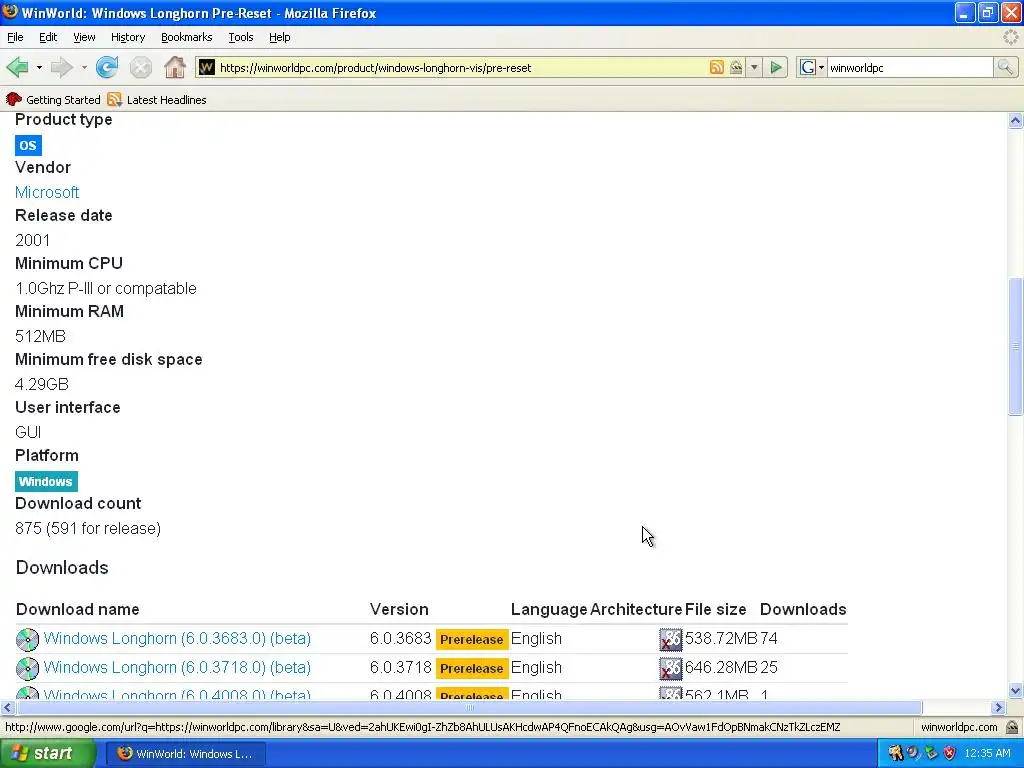Click the 538.72MB file size cell
1024x768 pixels.
721,638
